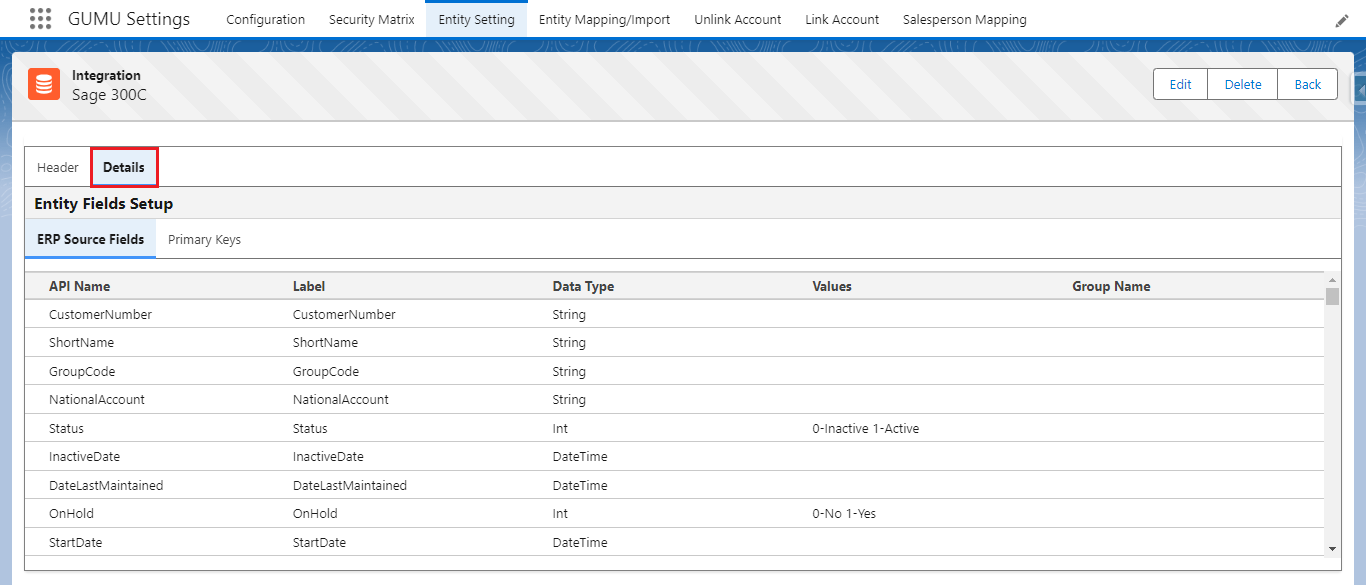Click the scrollbar up arrow in table
Screen dimensions: 1366x585
pyautogui.click(x=1332, y=280)
